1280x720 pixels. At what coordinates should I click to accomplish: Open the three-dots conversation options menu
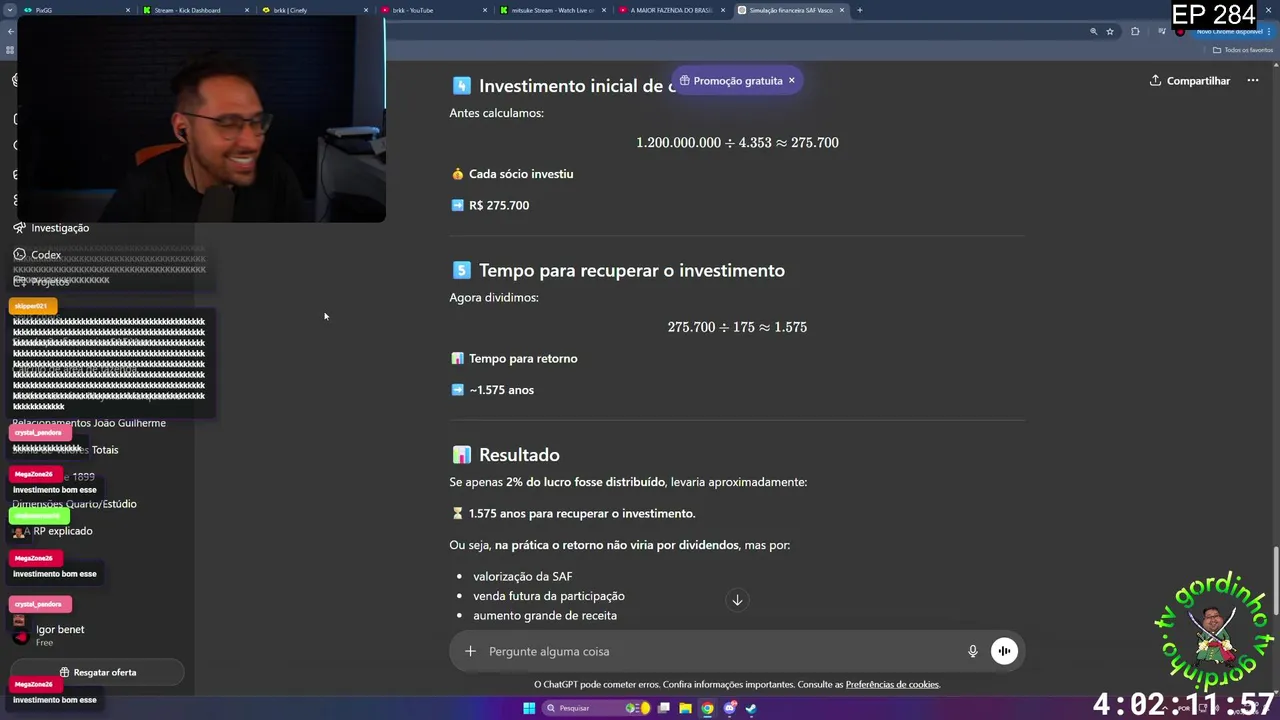tap(1252, 81)
